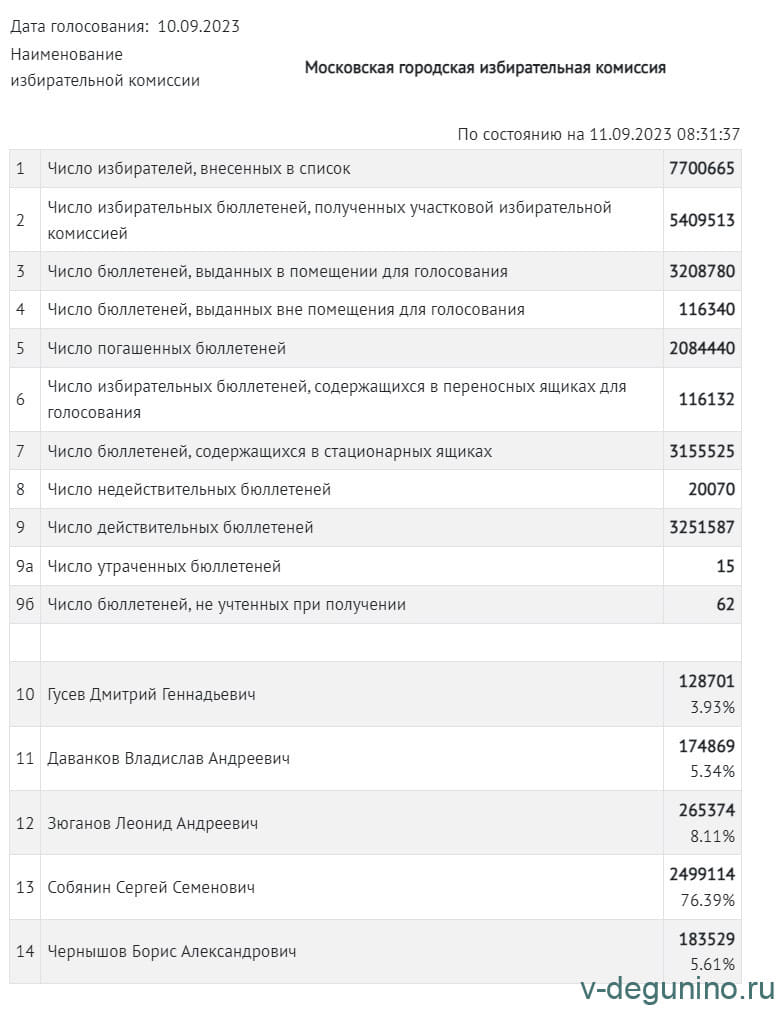Click row Число недействительных бюллетеней

click(189, 490)
